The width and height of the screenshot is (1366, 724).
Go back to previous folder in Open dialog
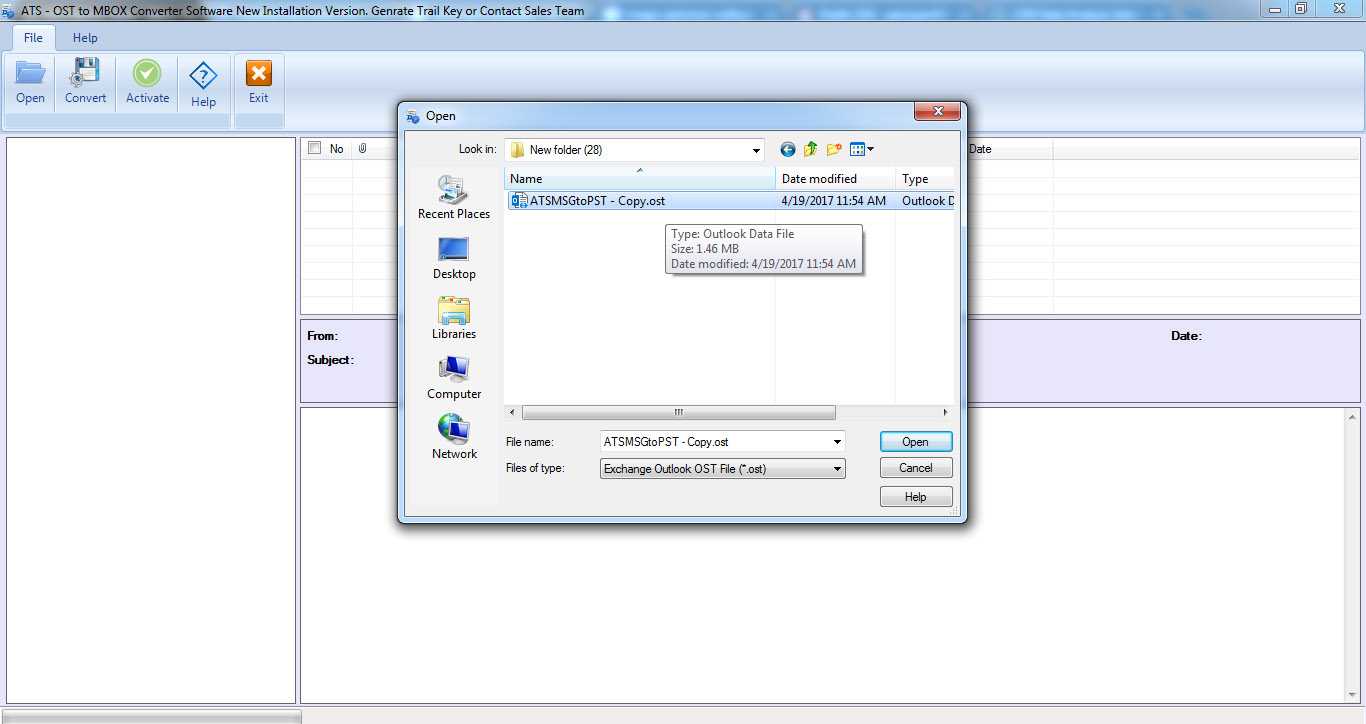tap(787, 149)
